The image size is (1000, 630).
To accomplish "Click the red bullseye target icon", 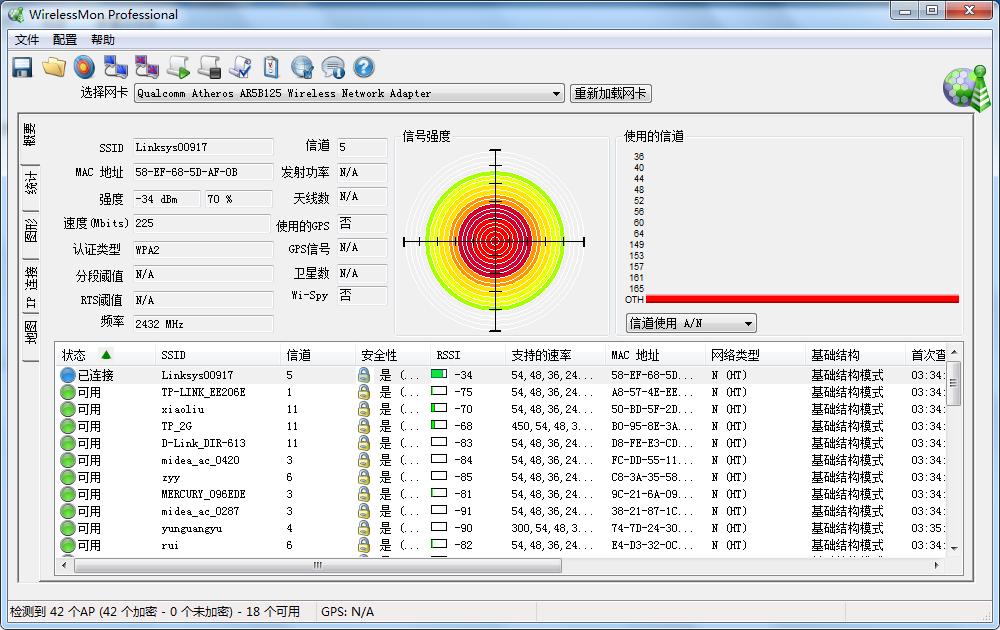I will 84,67.
